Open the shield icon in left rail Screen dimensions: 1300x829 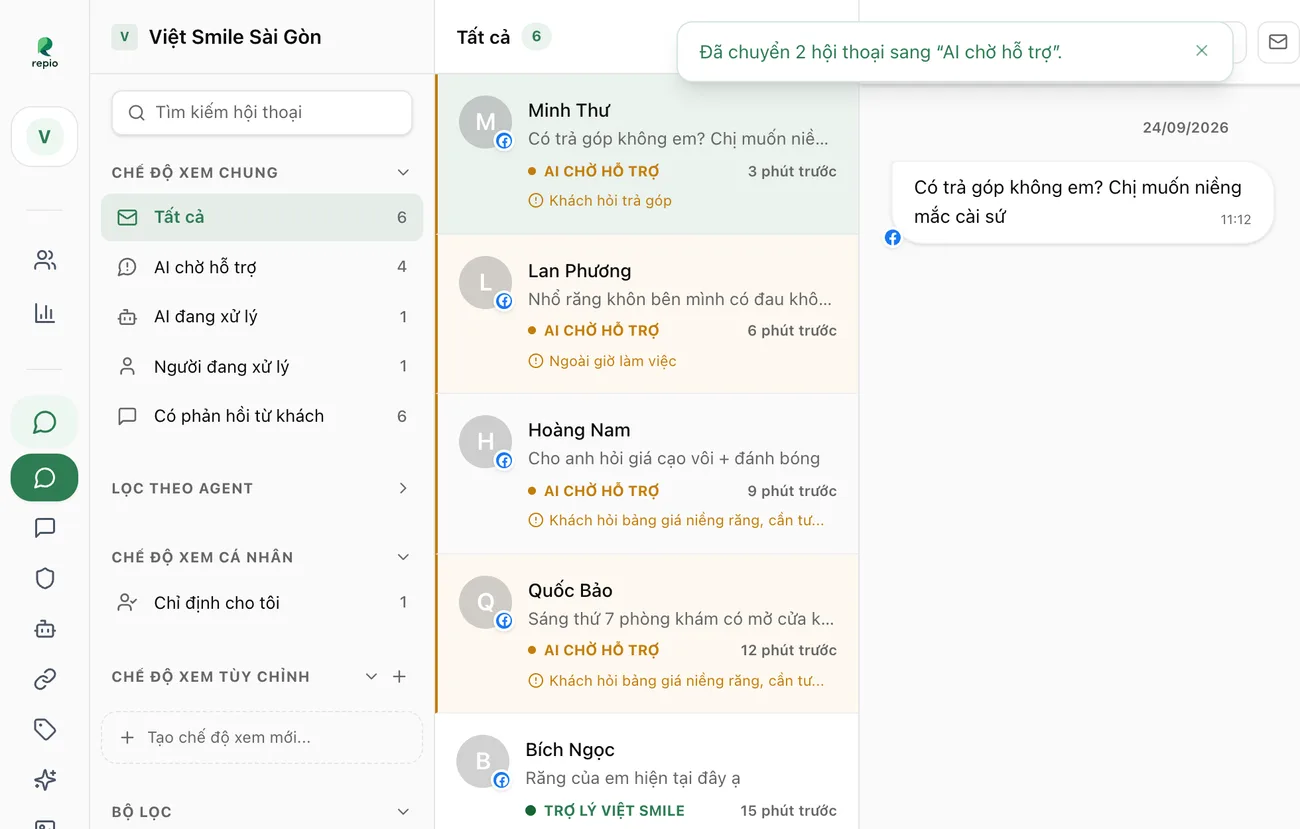[x=45, y=579]
